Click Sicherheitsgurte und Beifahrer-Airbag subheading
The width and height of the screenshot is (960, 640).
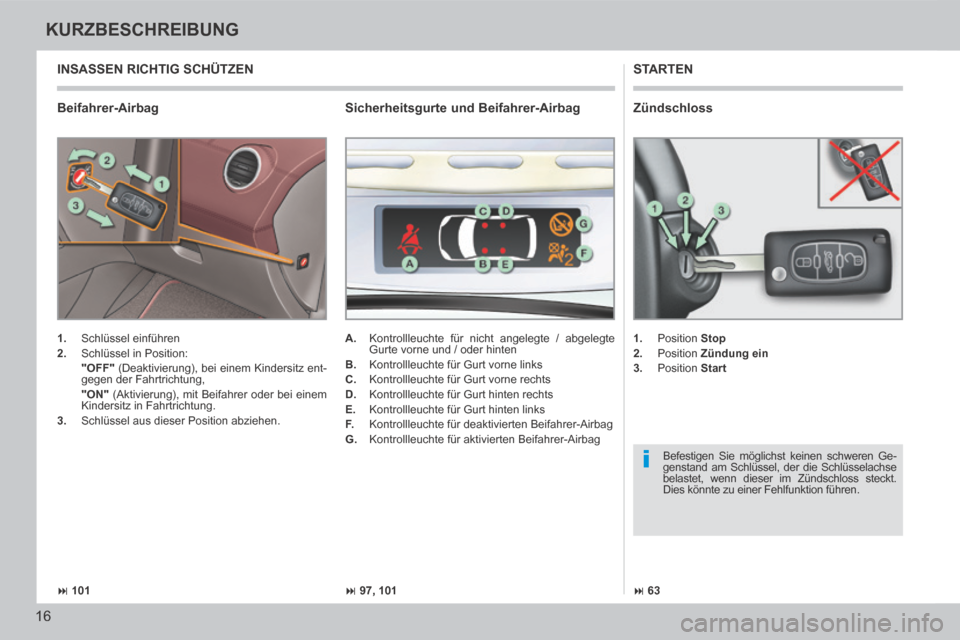(x=462, y=108)
